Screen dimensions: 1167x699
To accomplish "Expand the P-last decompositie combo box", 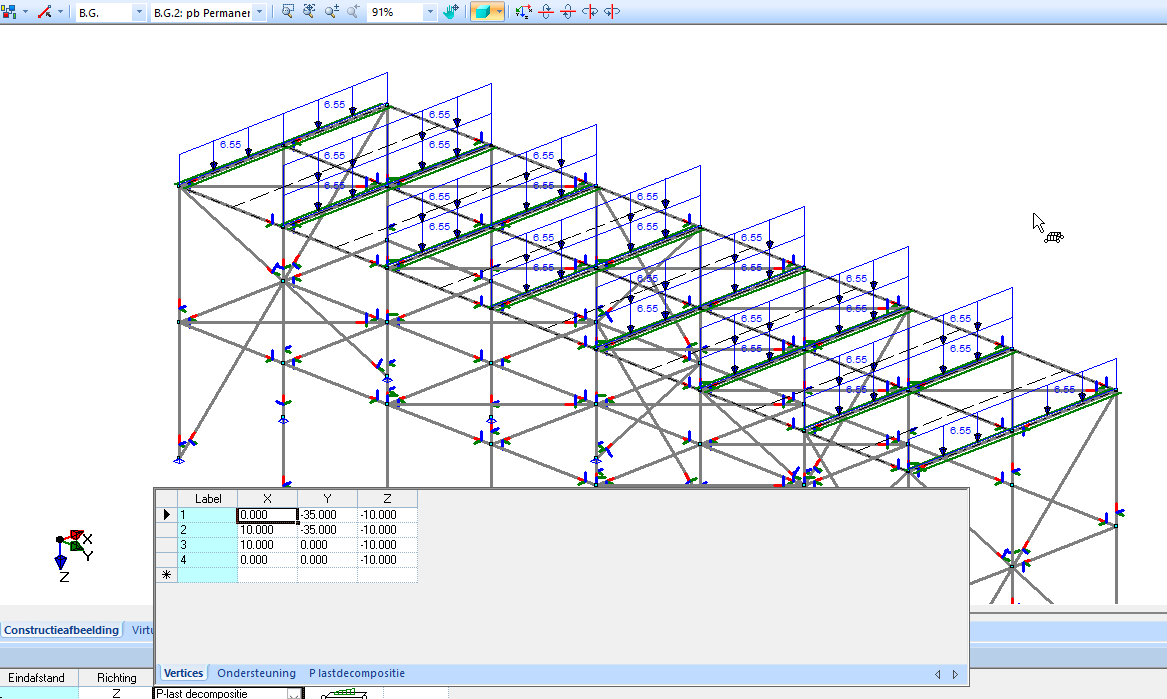I will tap(295, 694).
